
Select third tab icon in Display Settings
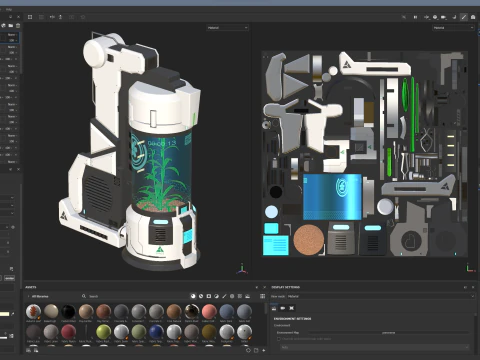tap(291, 308)
